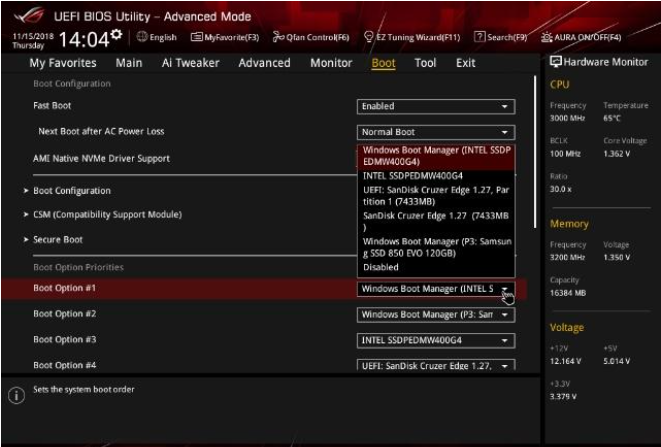Open MyFavorite(F3) shortcut
This screenshot has width=661, height=447.
tap(225, 37)
